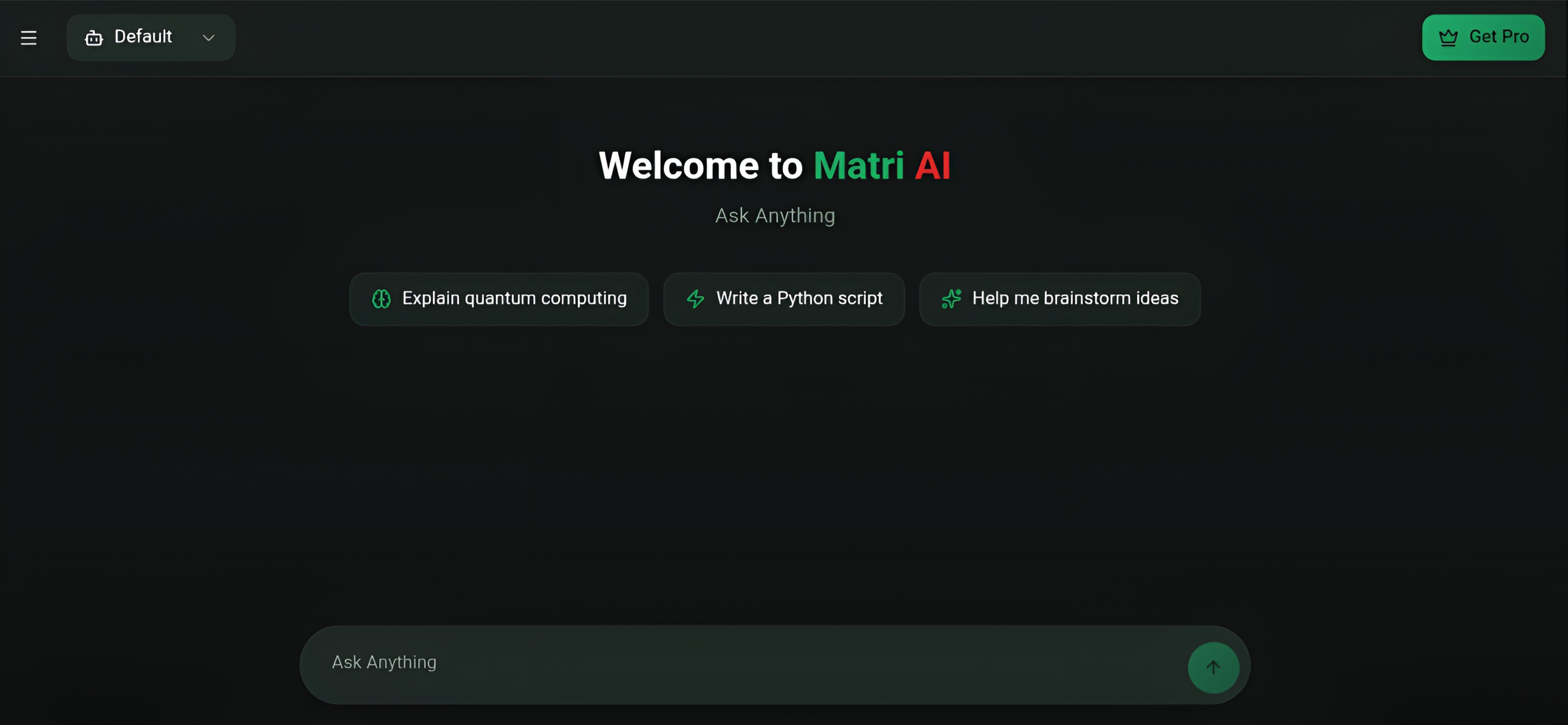Select Write a Python script prompt
Screen dimensions: 1568x725
799,298
